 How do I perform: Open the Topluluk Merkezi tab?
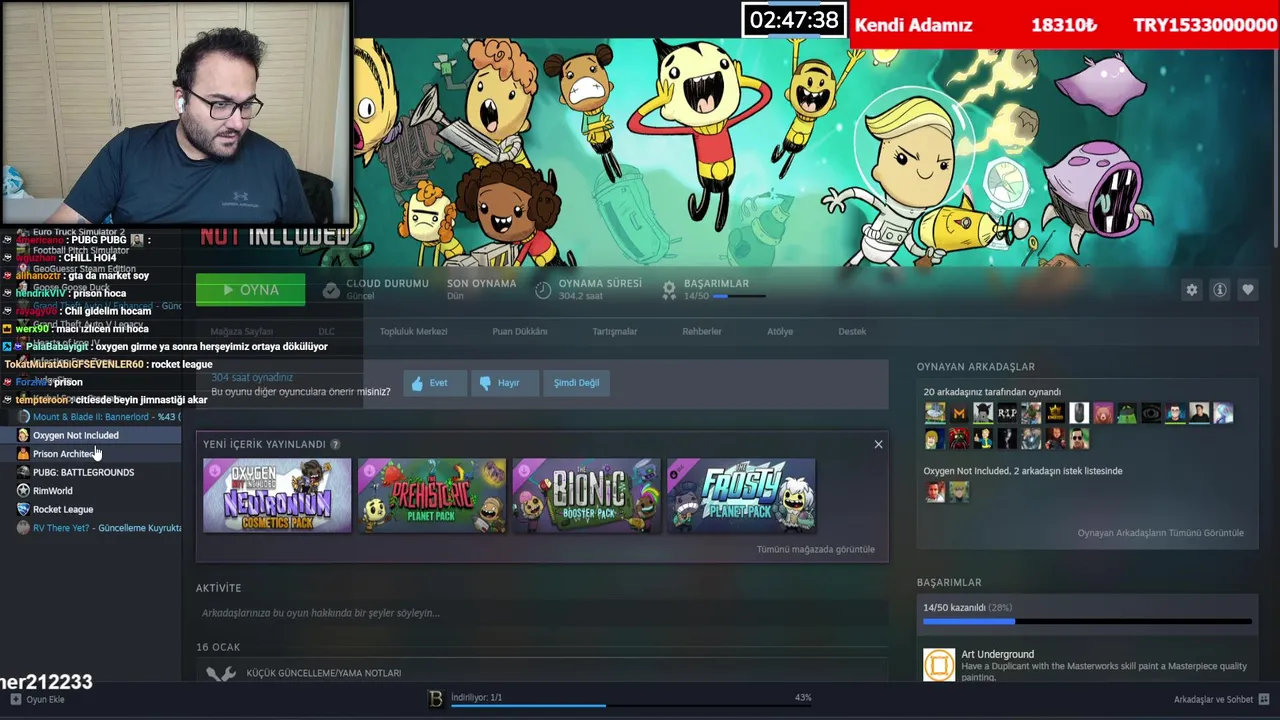413,331
